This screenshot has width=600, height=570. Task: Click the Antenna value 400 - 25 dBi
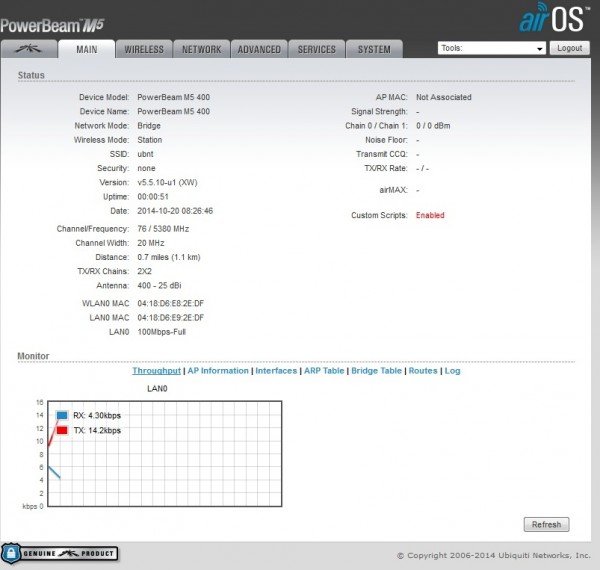(x=159, y=285)
